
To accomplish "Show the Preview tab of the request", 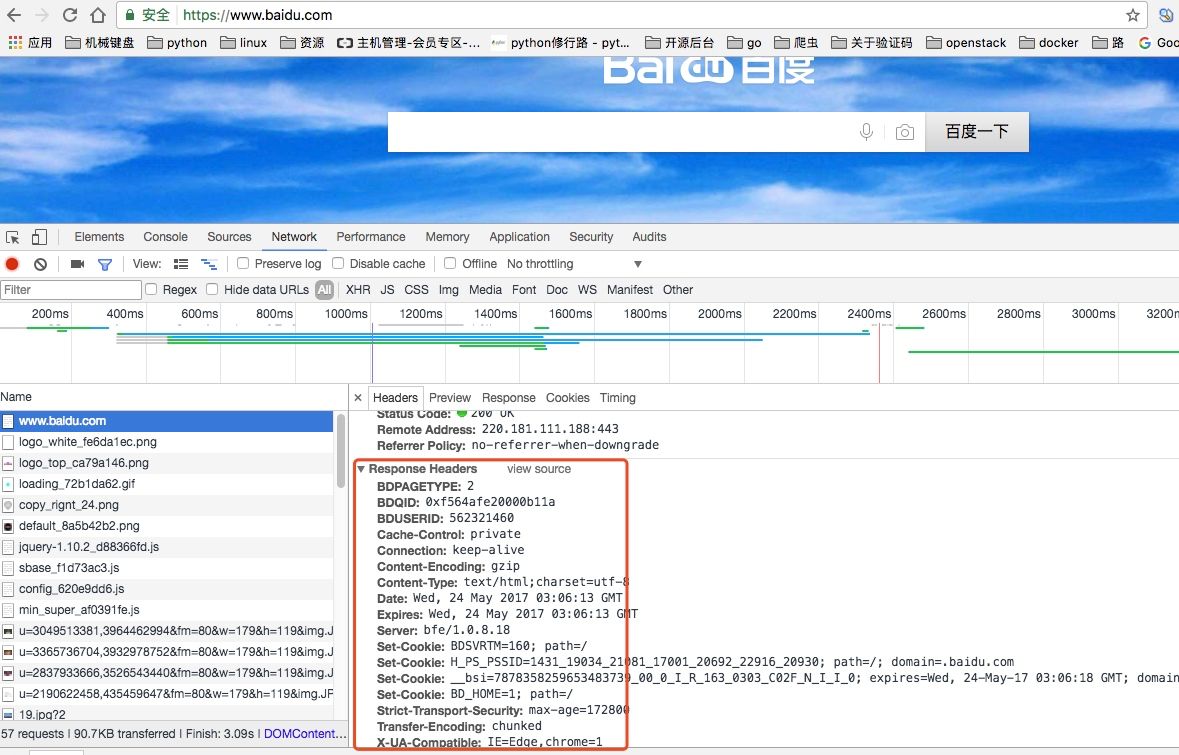I will [450, 398].
